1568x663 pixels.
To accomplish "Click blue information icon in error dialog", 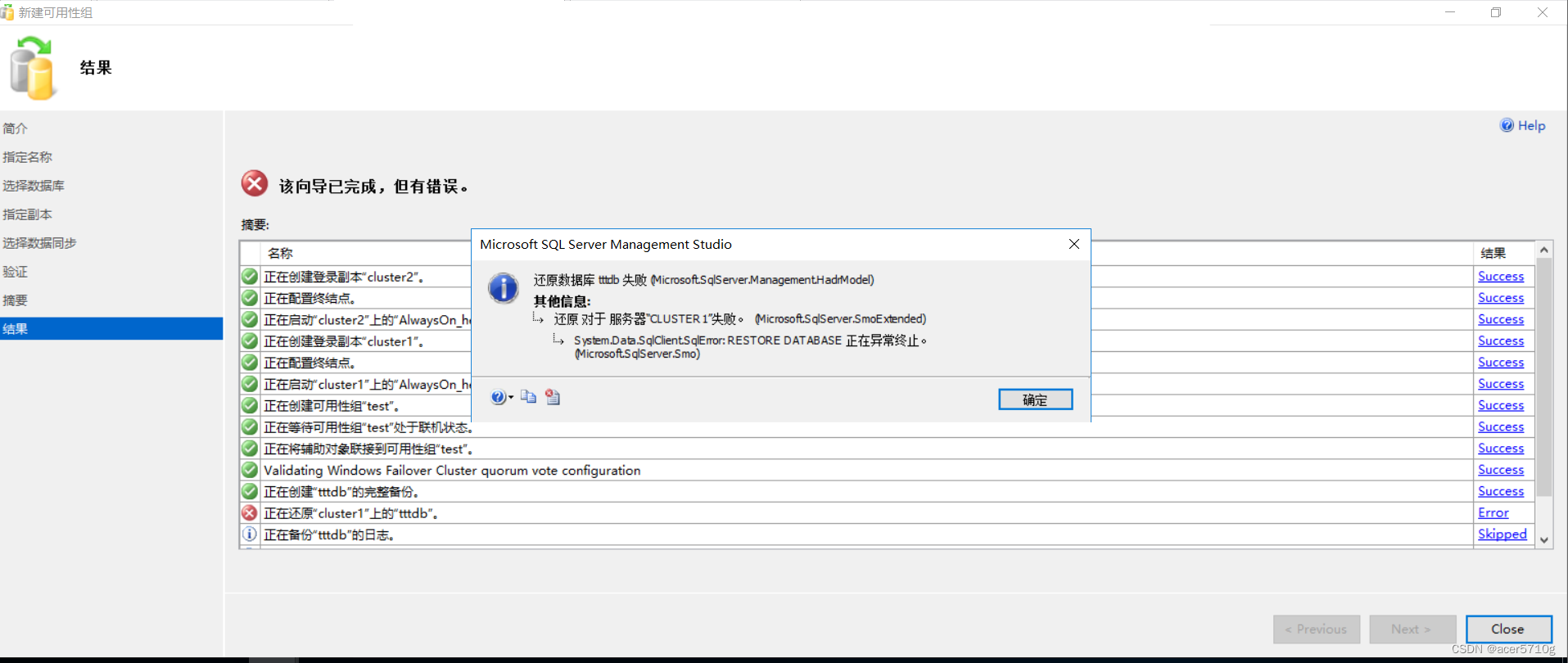I will click(x=504, y=288).
